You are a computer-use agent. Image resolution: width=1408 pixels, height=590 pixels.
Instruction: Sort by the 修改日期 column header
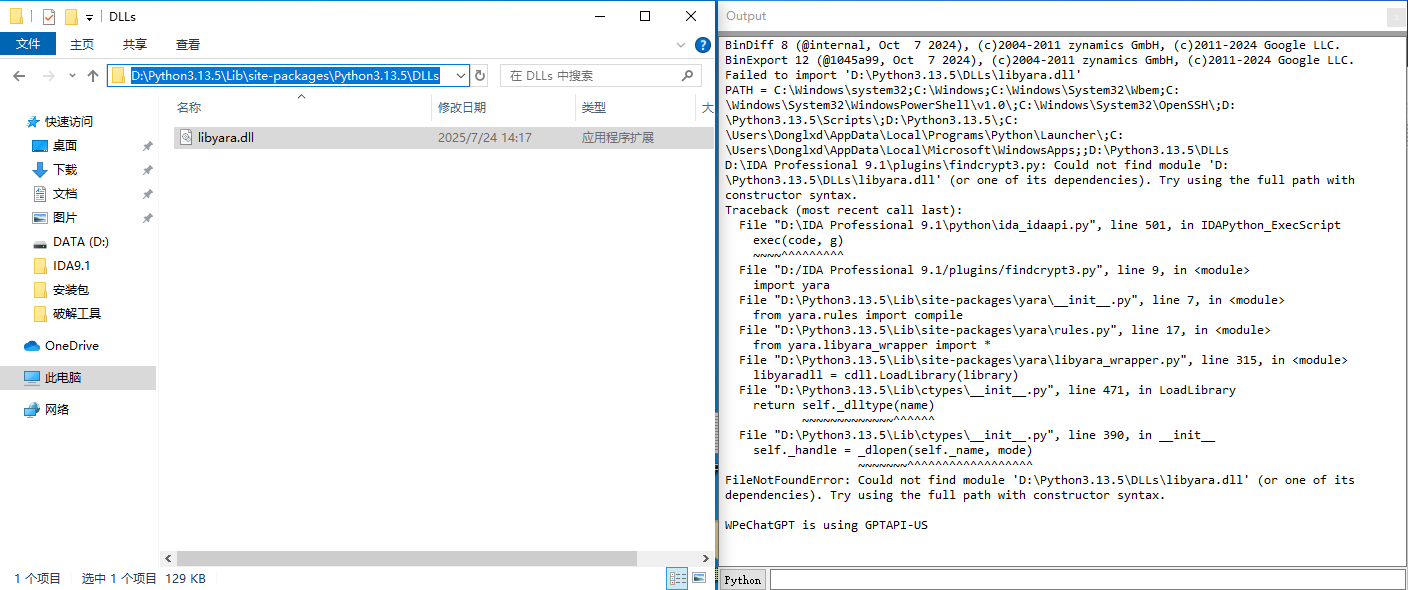click(x=462, y=107)
